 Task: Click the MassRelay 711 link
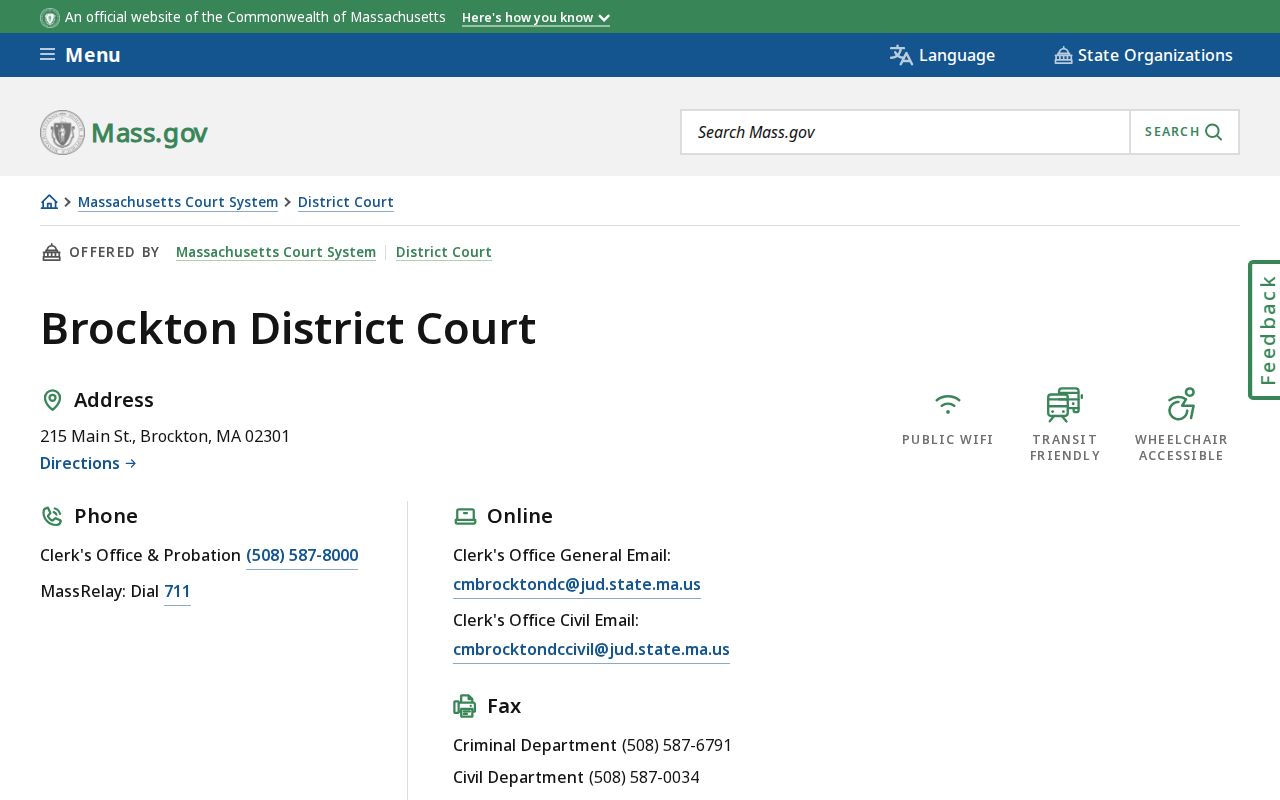coord(177,592)
